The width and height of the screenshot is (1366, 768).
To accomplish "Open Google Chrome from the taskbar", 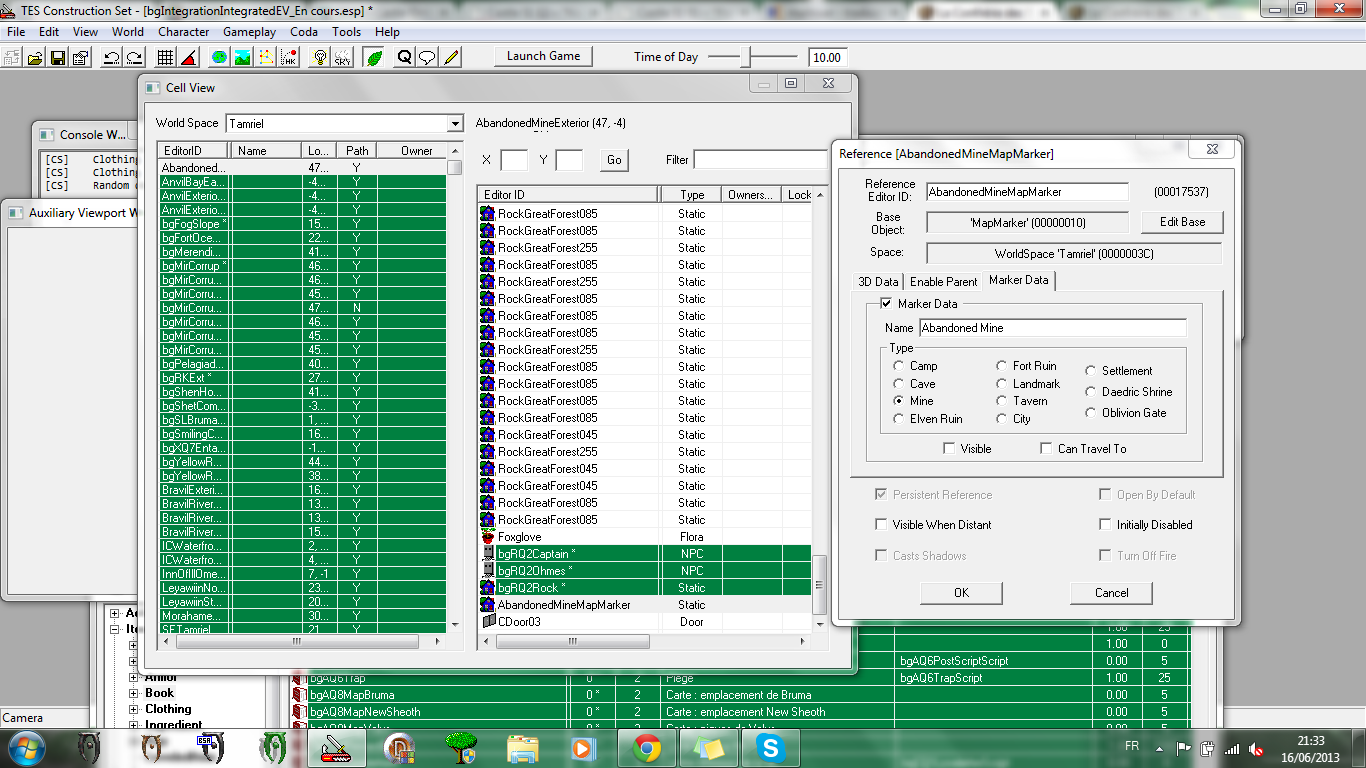I will click(646, 747).
